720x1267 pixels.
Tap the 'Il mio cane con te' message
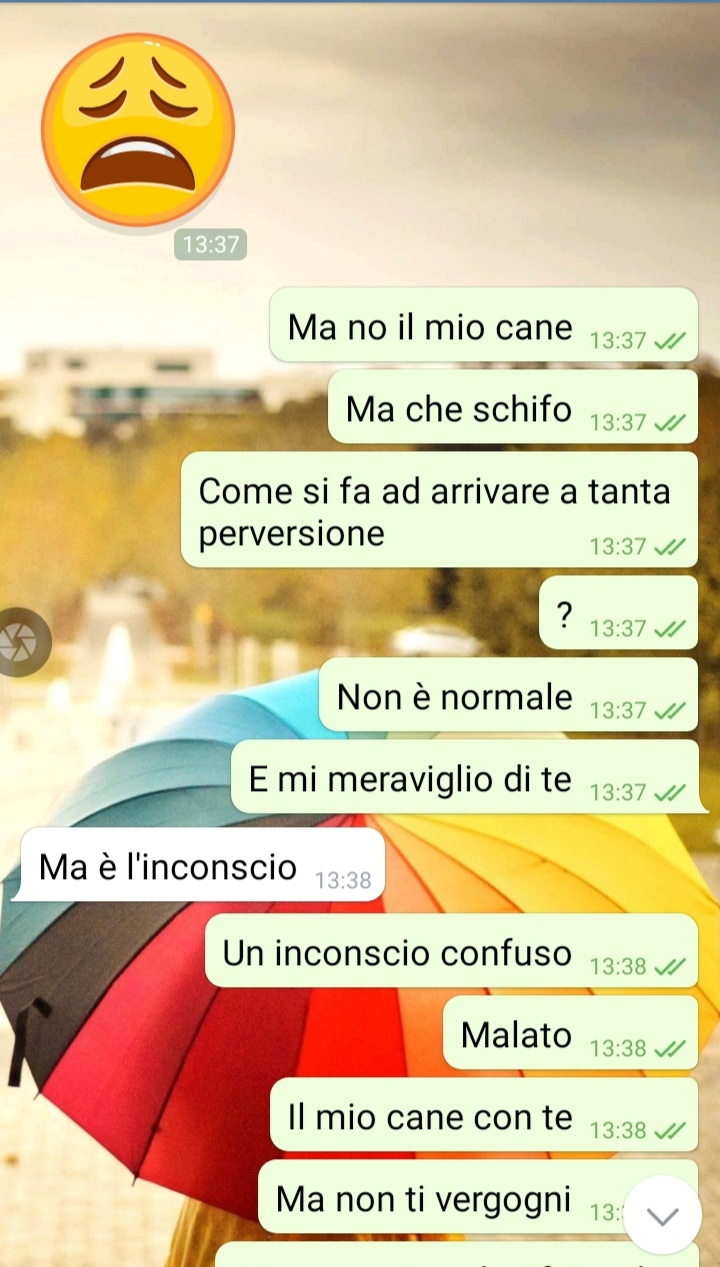[x=484, y=1115]
